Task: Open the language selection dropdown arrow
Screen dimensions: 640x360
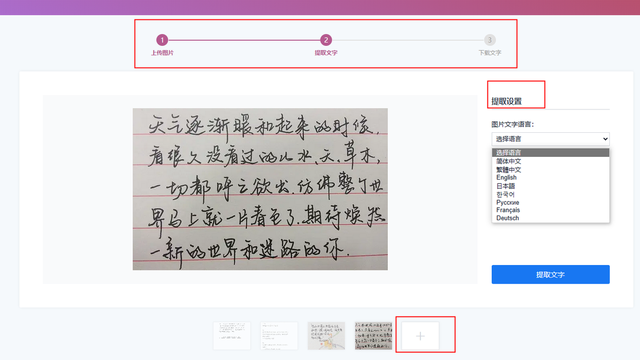Action: click(605, 139)
